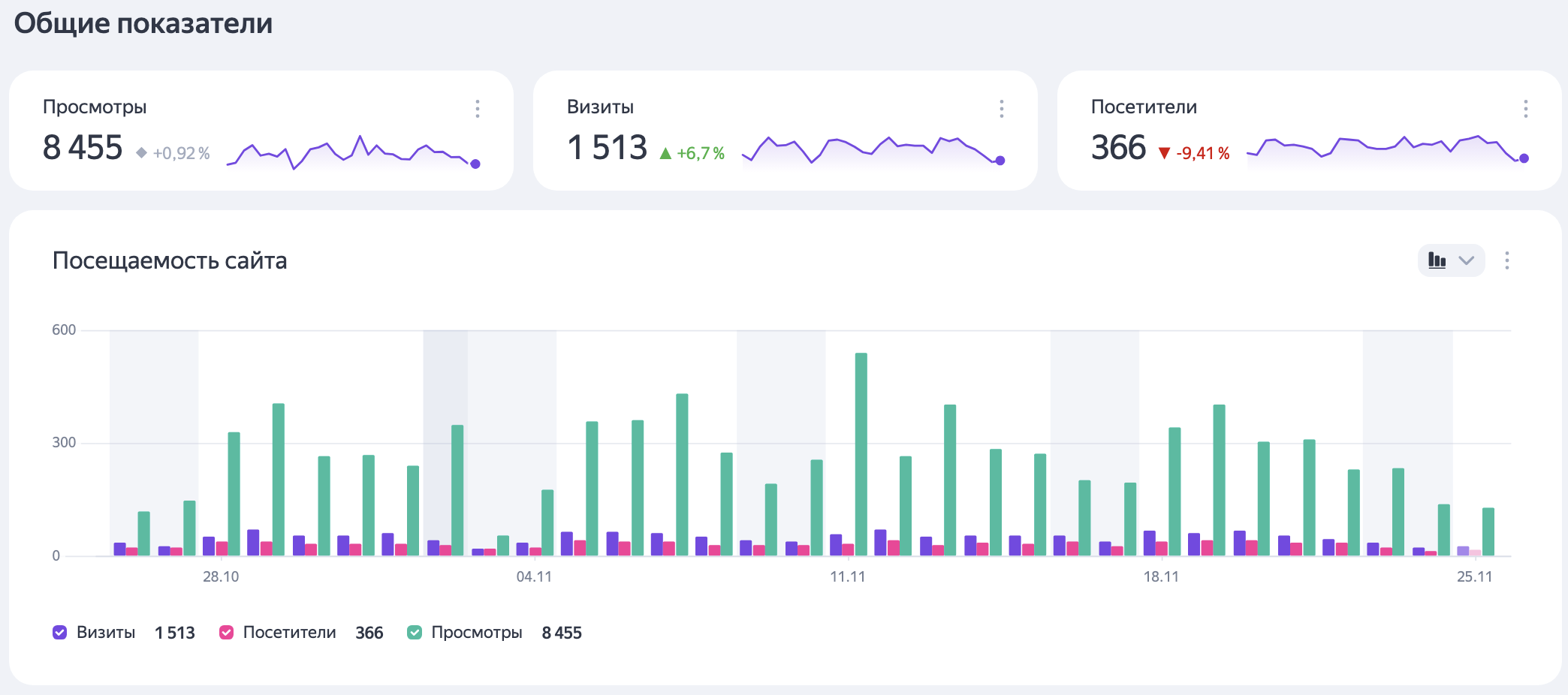1568x695 pixels.
Task: Uncheck the Визиты legend checkbox
Action: [x=60, y=633]
